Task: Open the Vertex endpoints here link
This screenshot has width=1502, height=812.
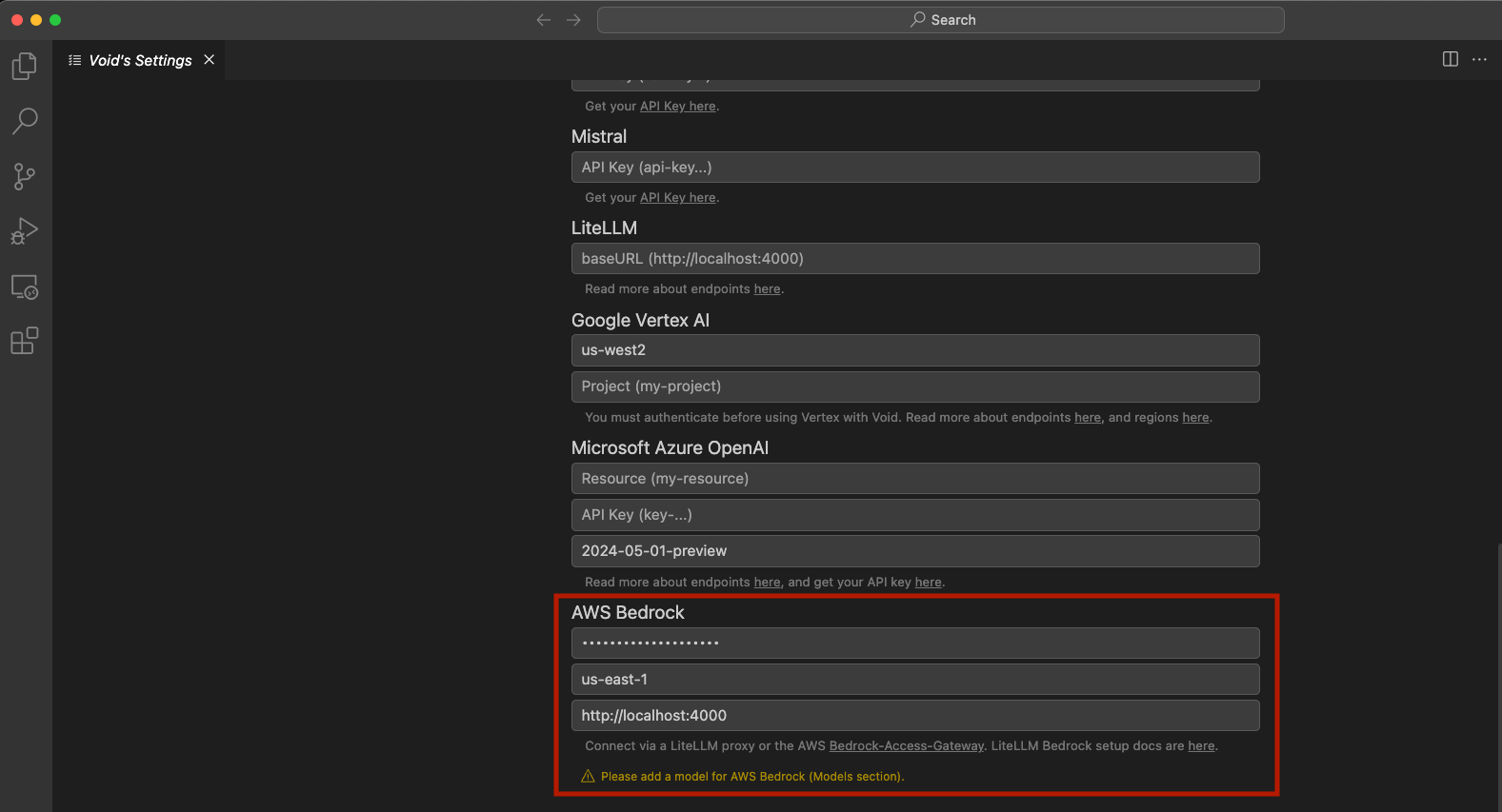Action: 1088,418
